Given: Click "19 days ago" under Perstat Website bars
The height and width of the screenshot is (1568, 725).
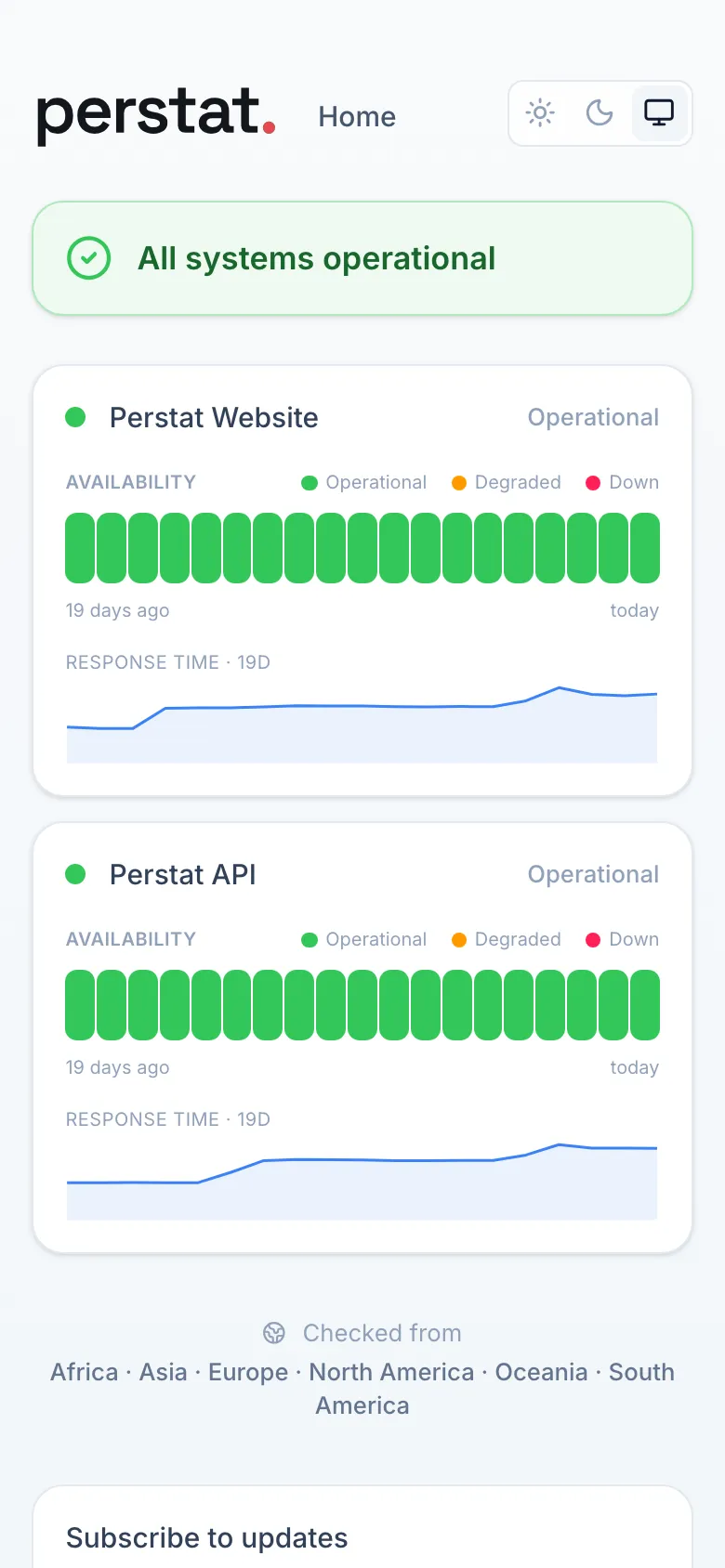Looking at the screenshot, I should [x=117, y=610].
